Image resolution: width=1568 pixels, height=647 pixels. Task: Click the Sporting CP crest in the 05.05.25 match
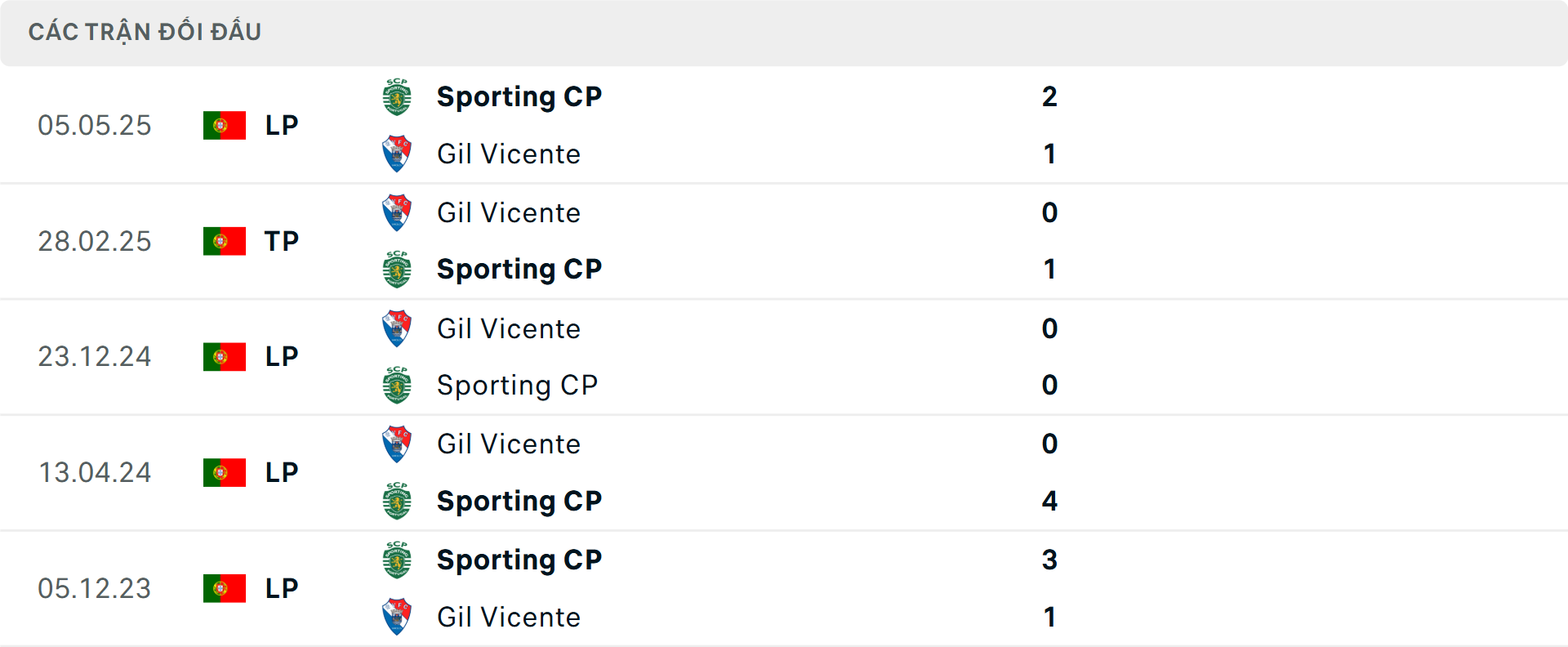coord(397,96)
